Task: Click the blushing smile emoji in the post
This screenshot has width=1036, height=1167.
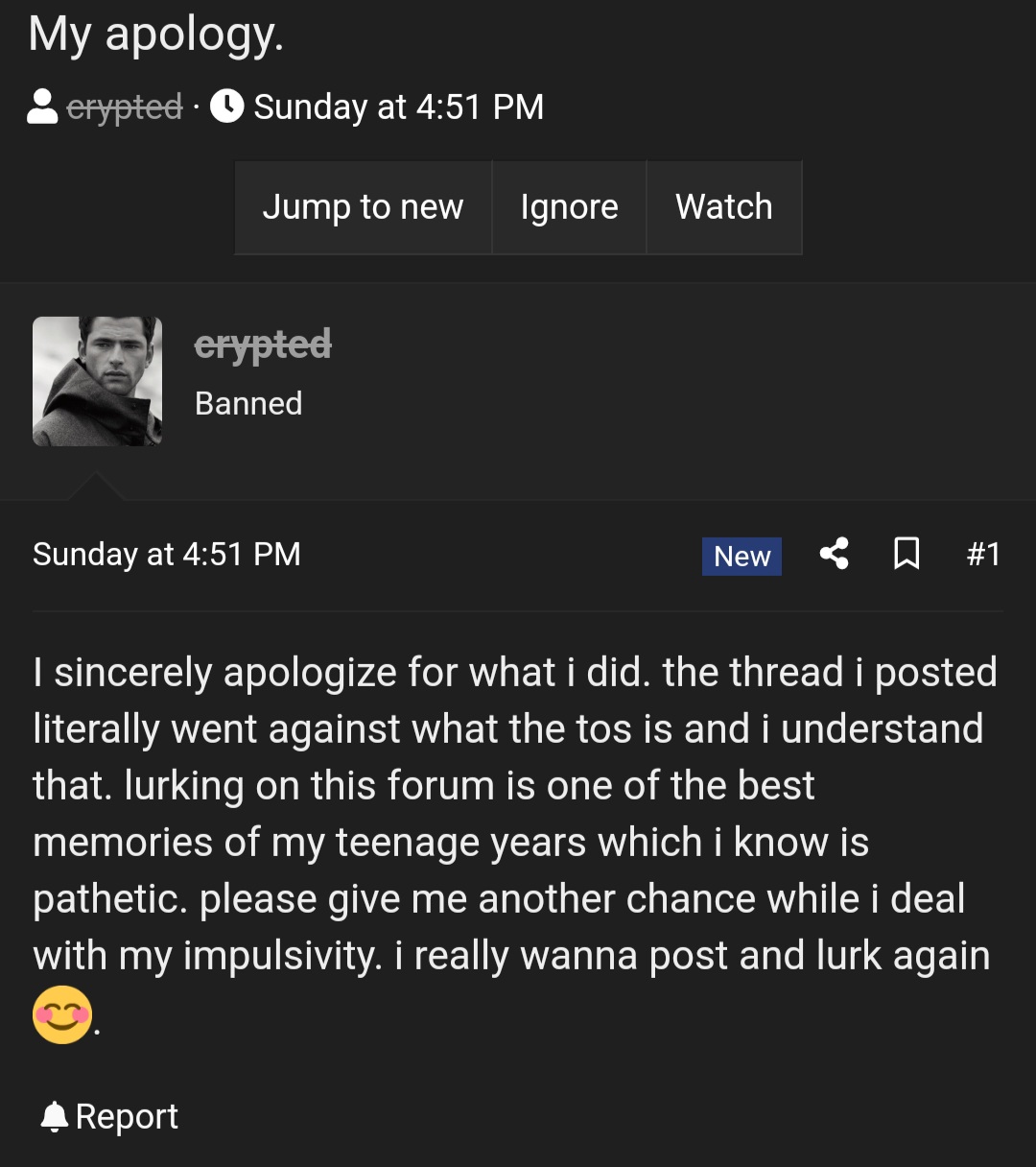Action: (x=61, y=1012)
